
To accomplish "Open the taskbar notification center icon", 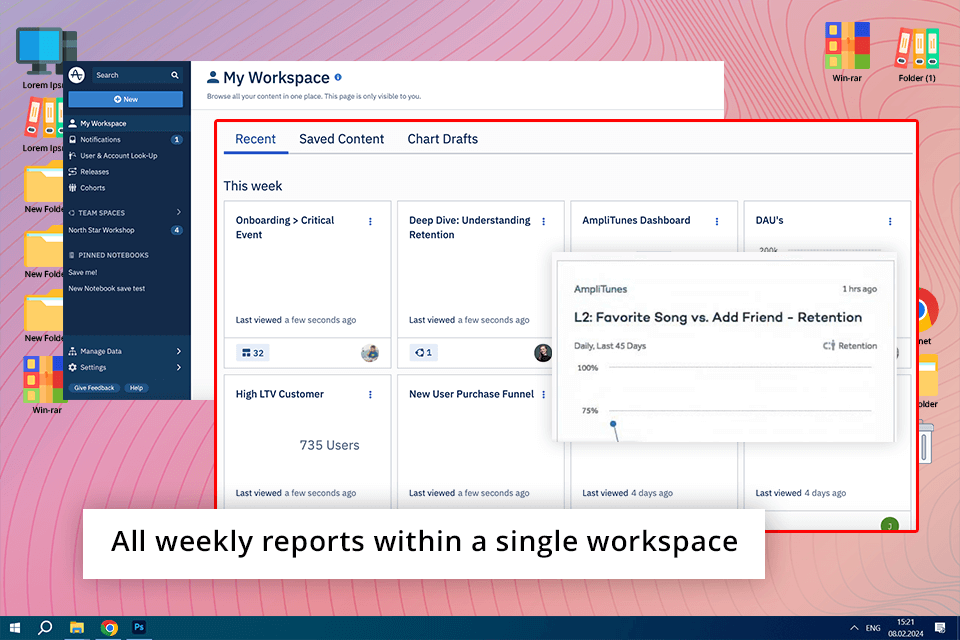I will pyautogui.click(x=940, y=628).
